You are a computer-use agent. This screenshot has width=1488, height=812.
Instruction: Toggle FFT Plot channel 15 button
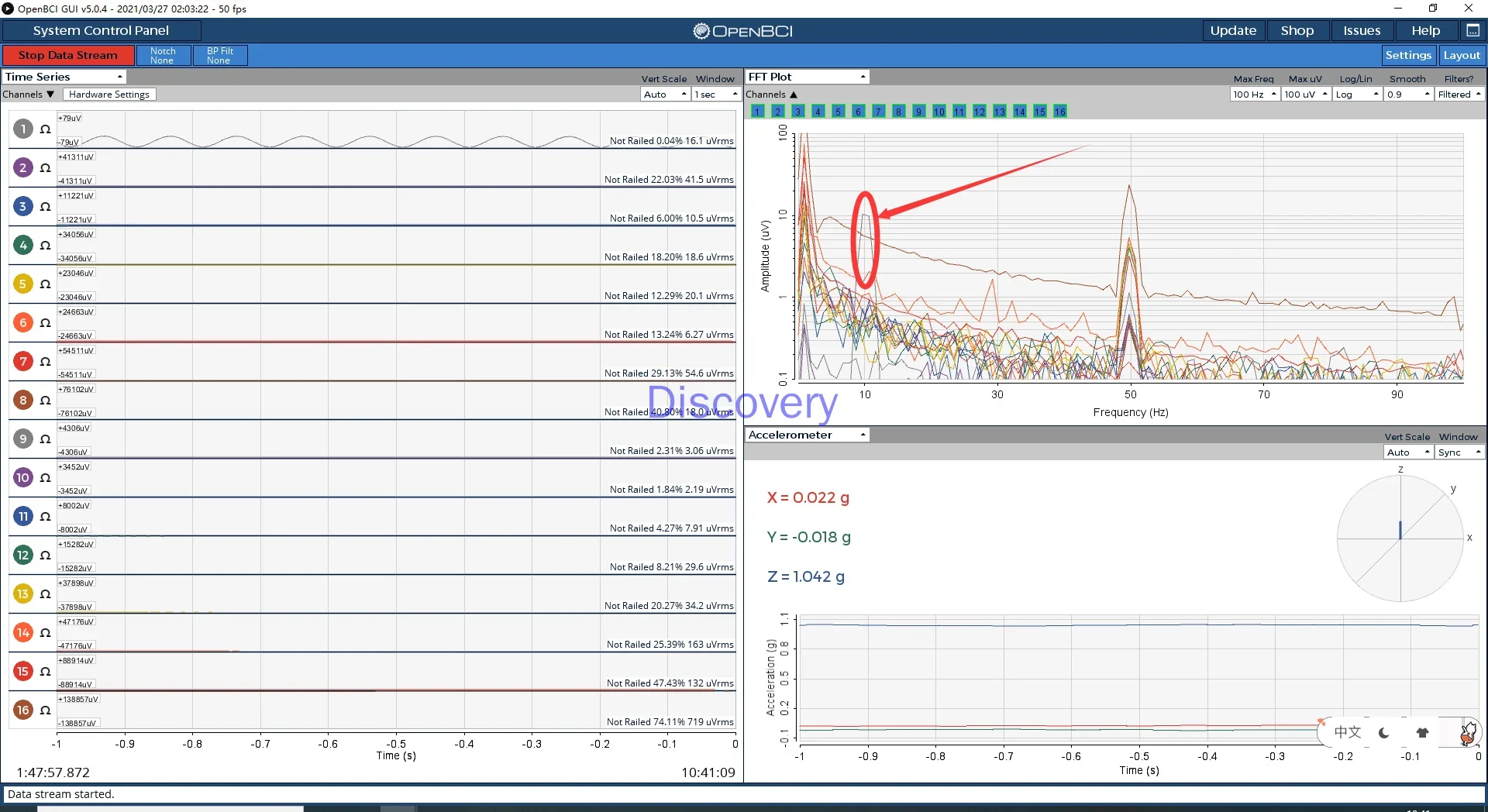tap(1039, 112)
